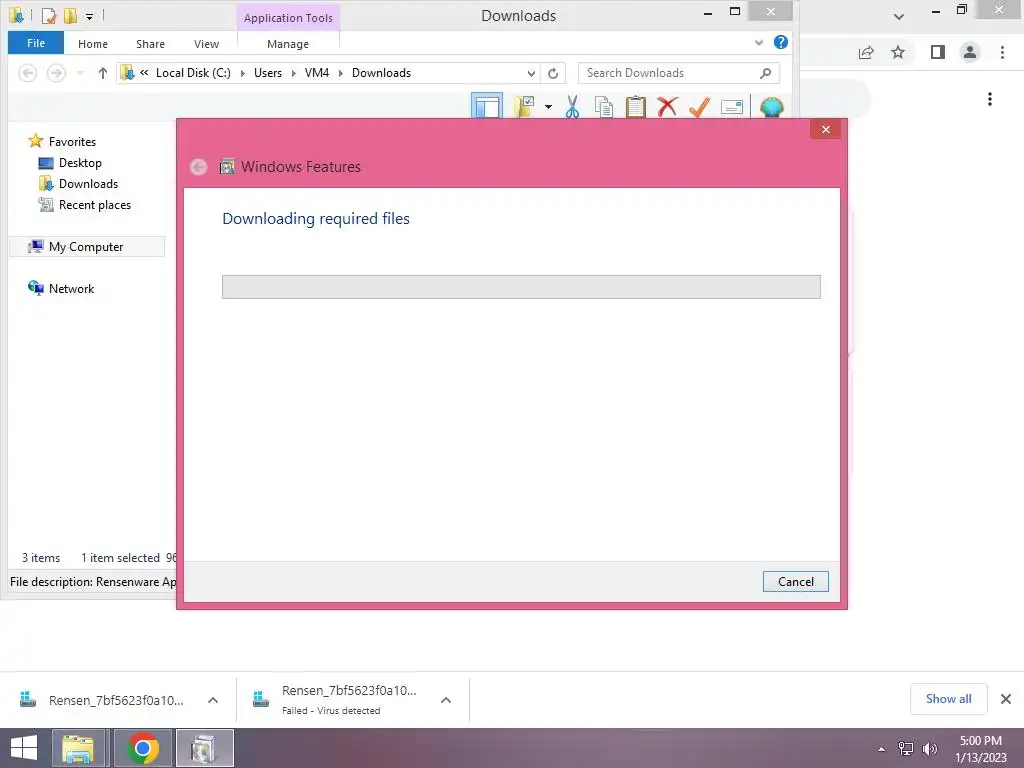The height and width of the screenshot is (768, 1024).
Task: Open Explorer help question mark icon
Action: [x=780, y=42]
